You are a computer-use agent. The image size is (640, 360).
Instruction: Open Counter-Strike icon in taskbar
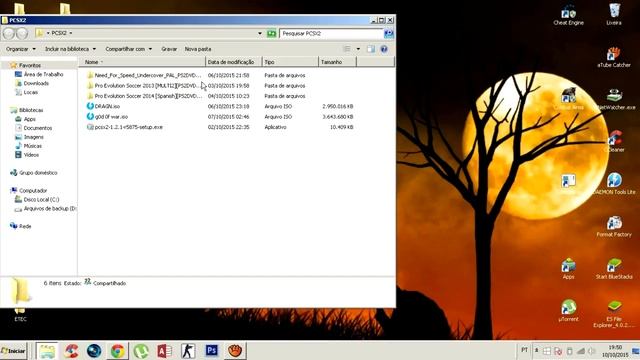(x=188, y=351)
